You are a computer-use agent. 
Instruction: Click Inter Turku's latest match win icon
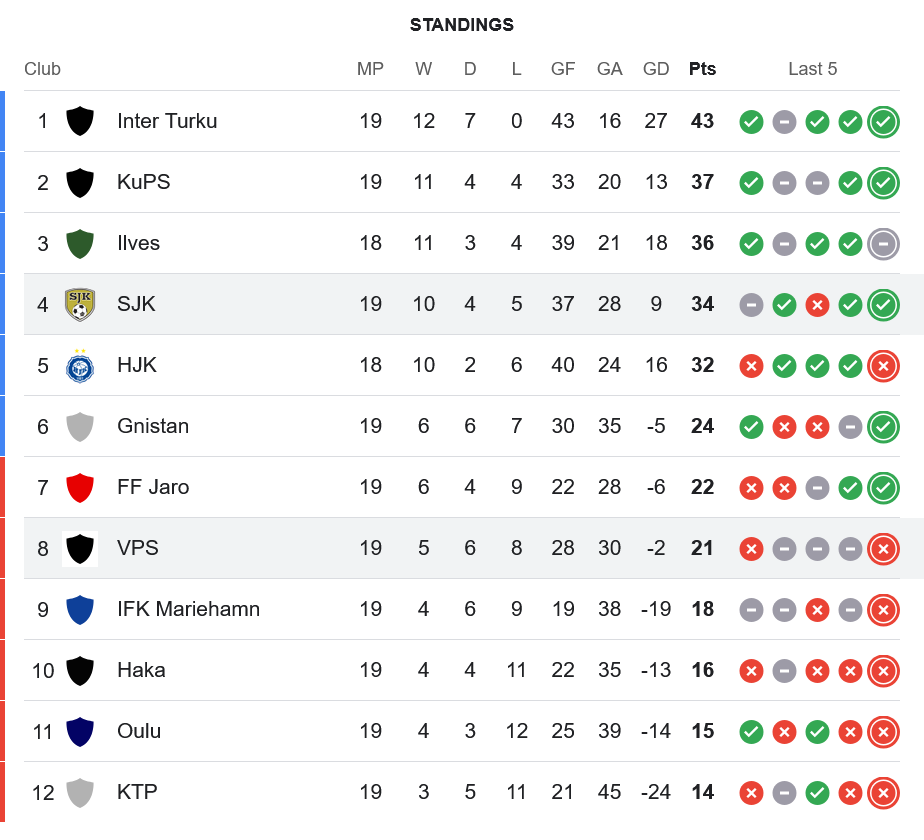(883, 122)
